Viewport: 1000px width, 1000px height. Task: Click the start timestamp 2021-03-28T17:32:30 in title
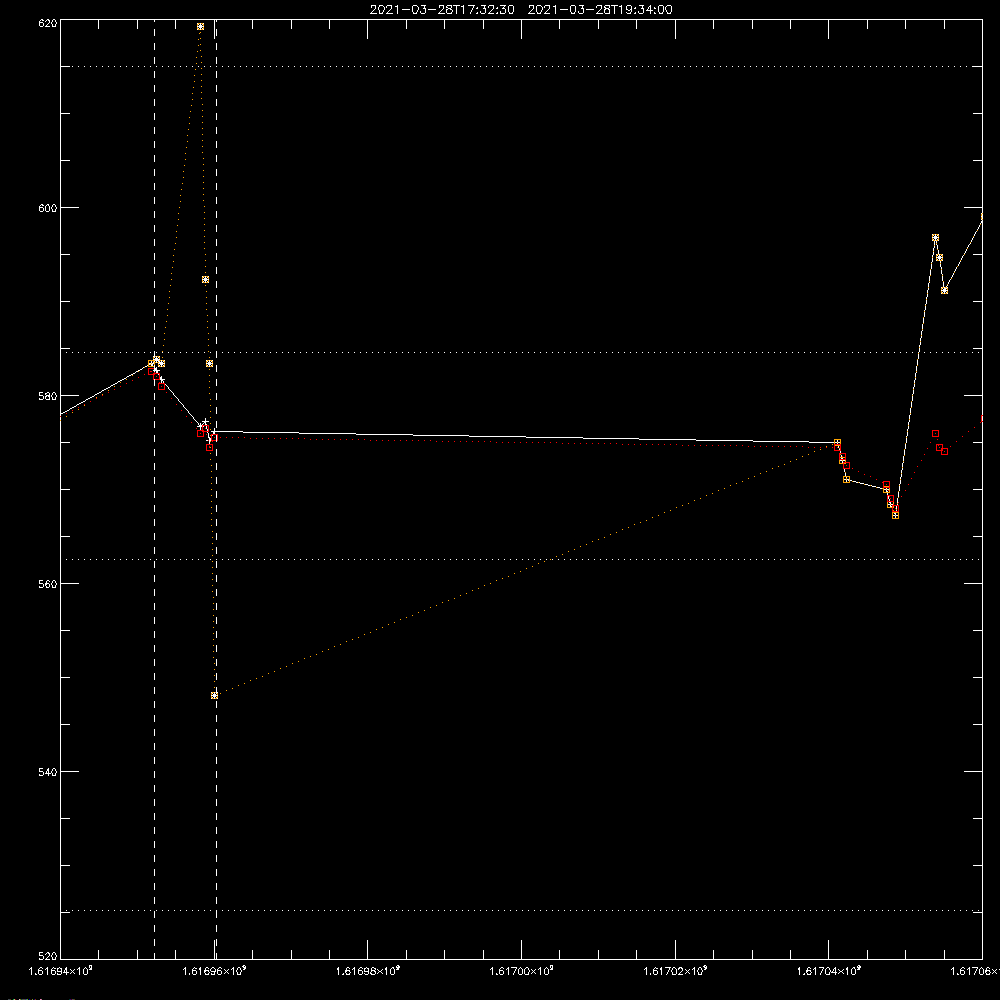pyautogui.click(x=442, y=10)
